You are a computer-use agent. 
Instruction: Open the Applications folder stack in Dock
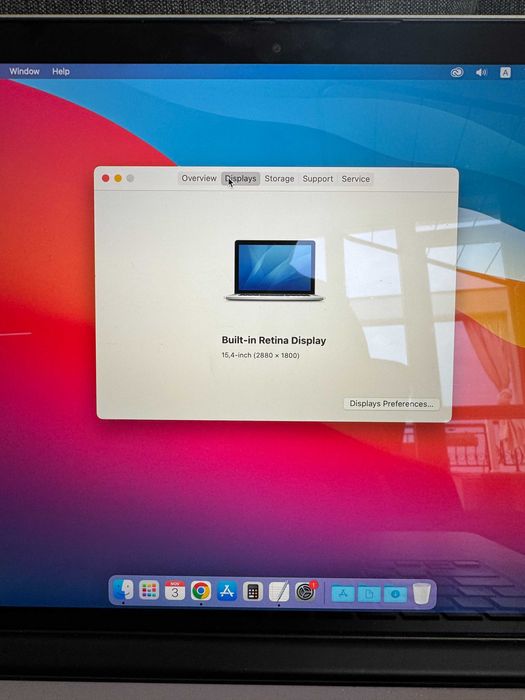(x=343, y=594)
